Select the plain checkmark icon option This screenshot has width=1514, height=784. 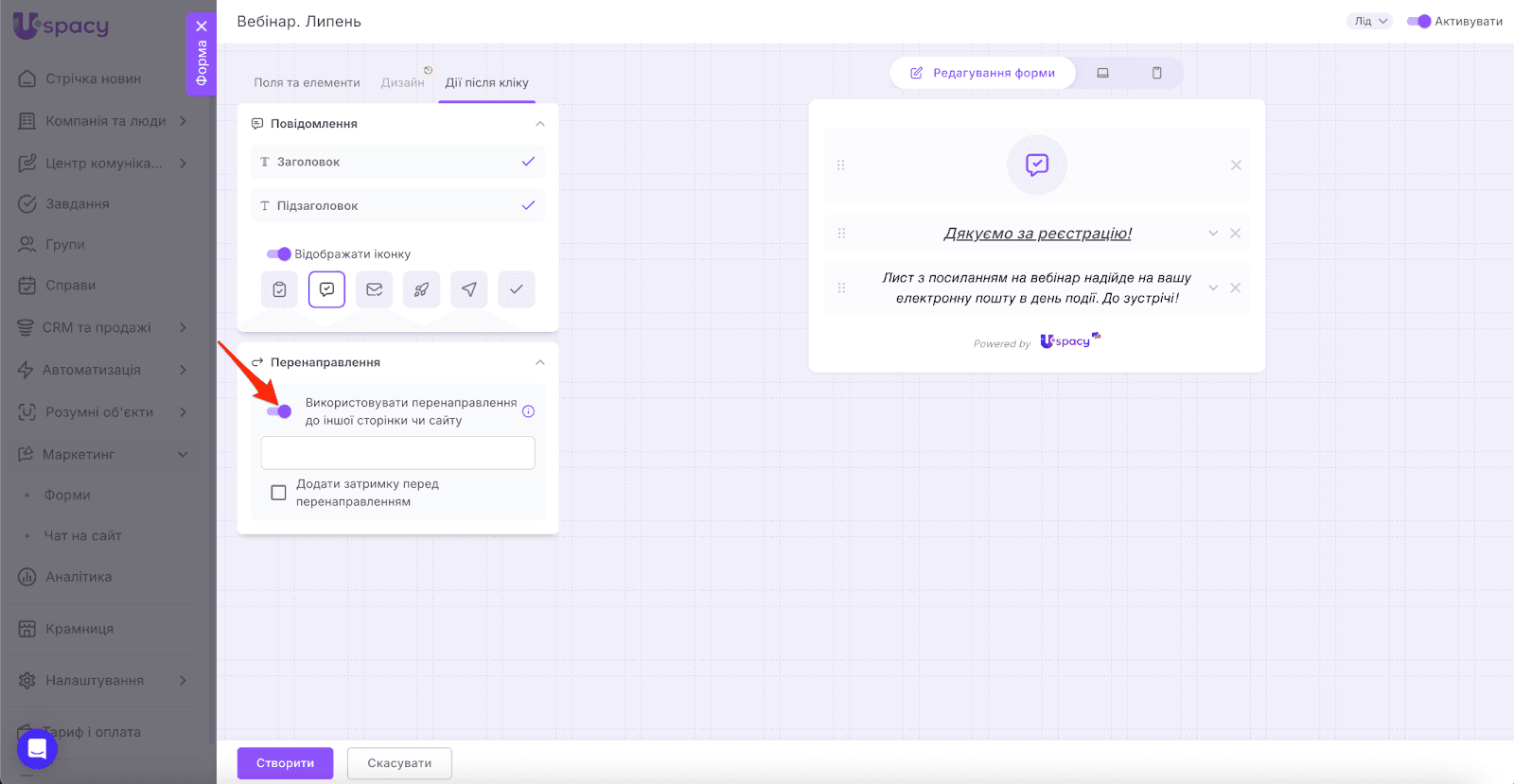click(x=516, y=289)
